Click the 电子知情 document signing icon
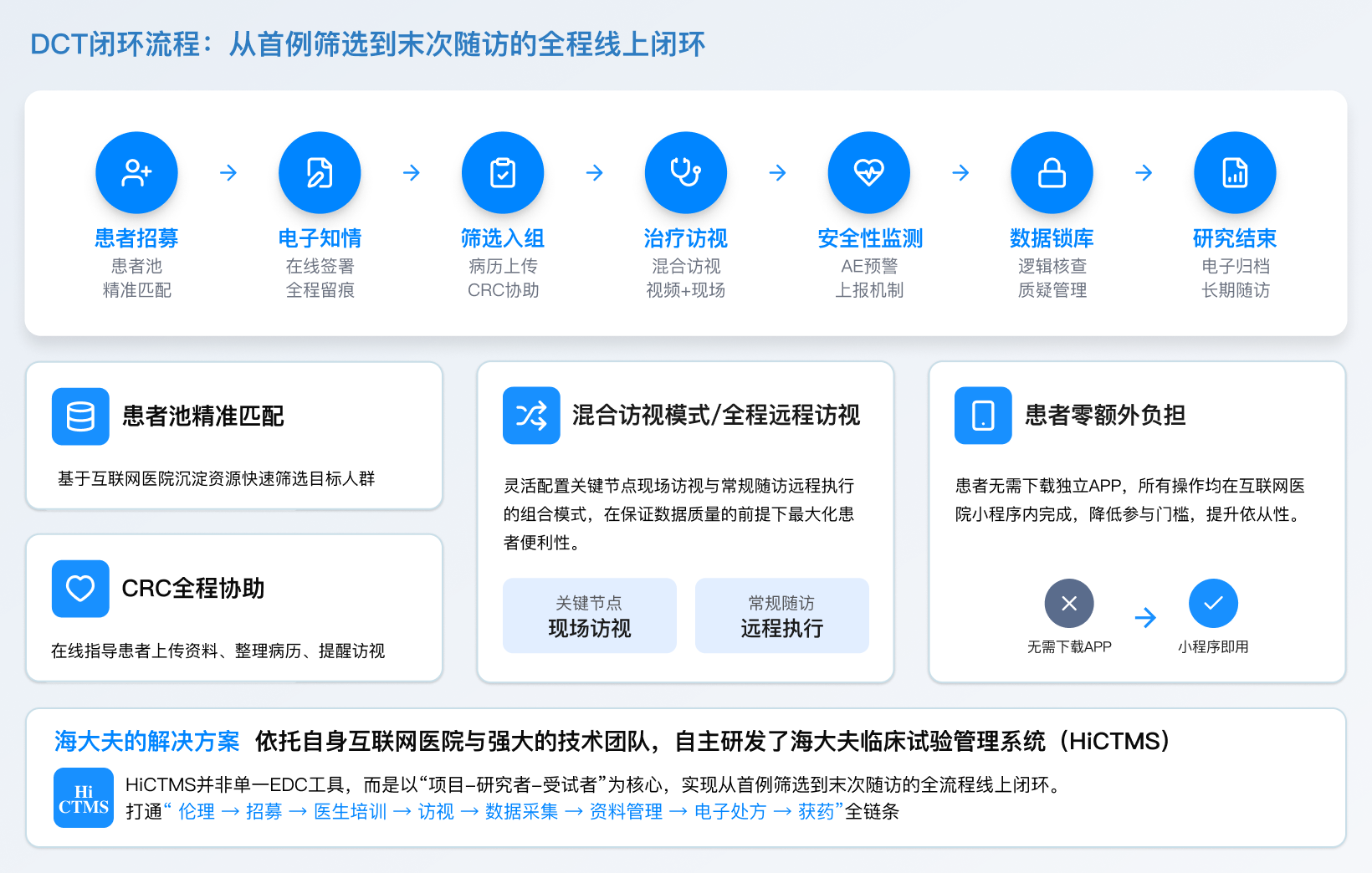This screenshot has height=873, width=1372. click(320, 172)
